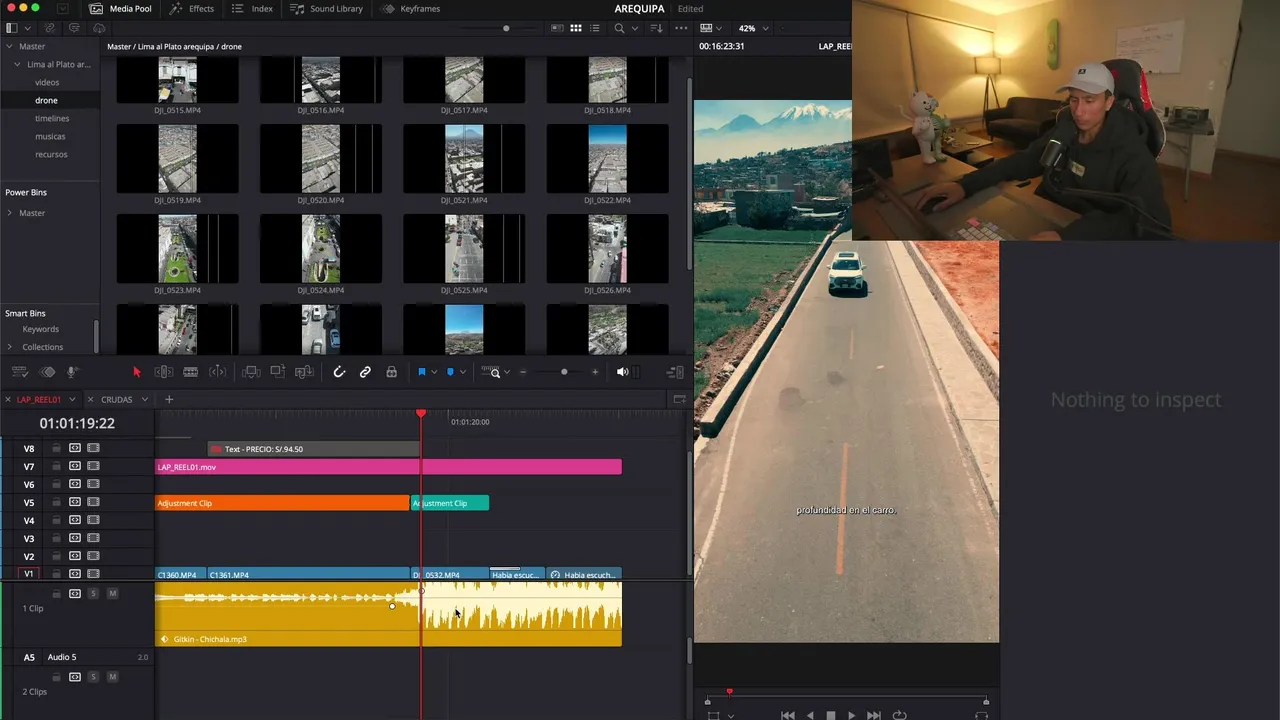Select the V1 track destination box
This screenshot has width=1280, height=720.
point(29,574)
